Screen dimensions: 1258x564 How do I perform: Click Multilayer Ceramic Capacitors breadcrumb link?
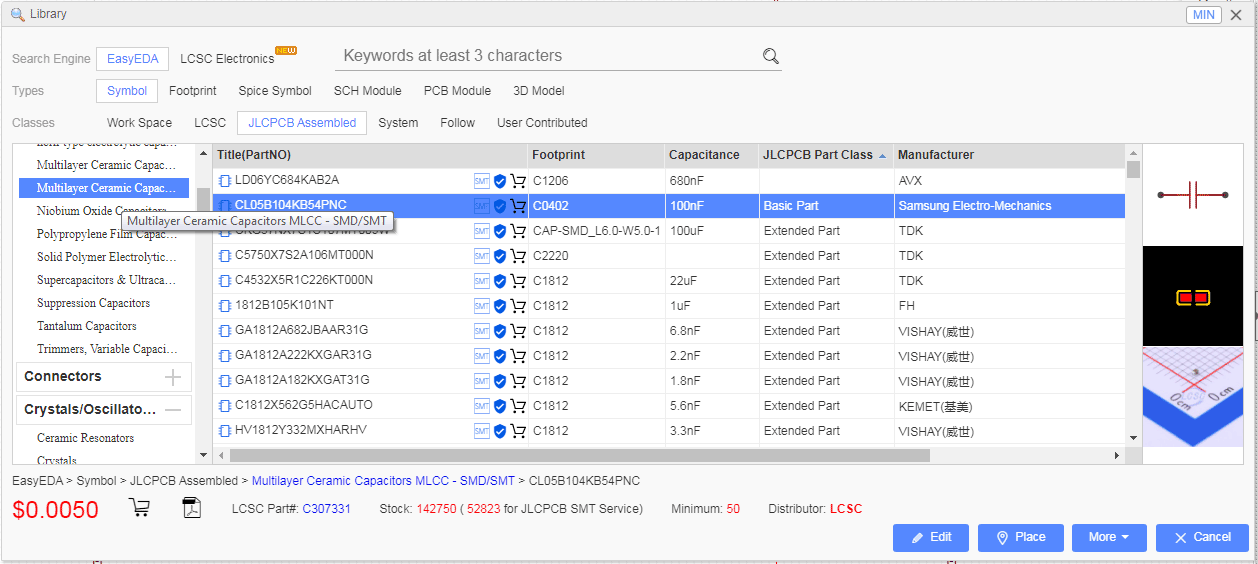point(383,481)
